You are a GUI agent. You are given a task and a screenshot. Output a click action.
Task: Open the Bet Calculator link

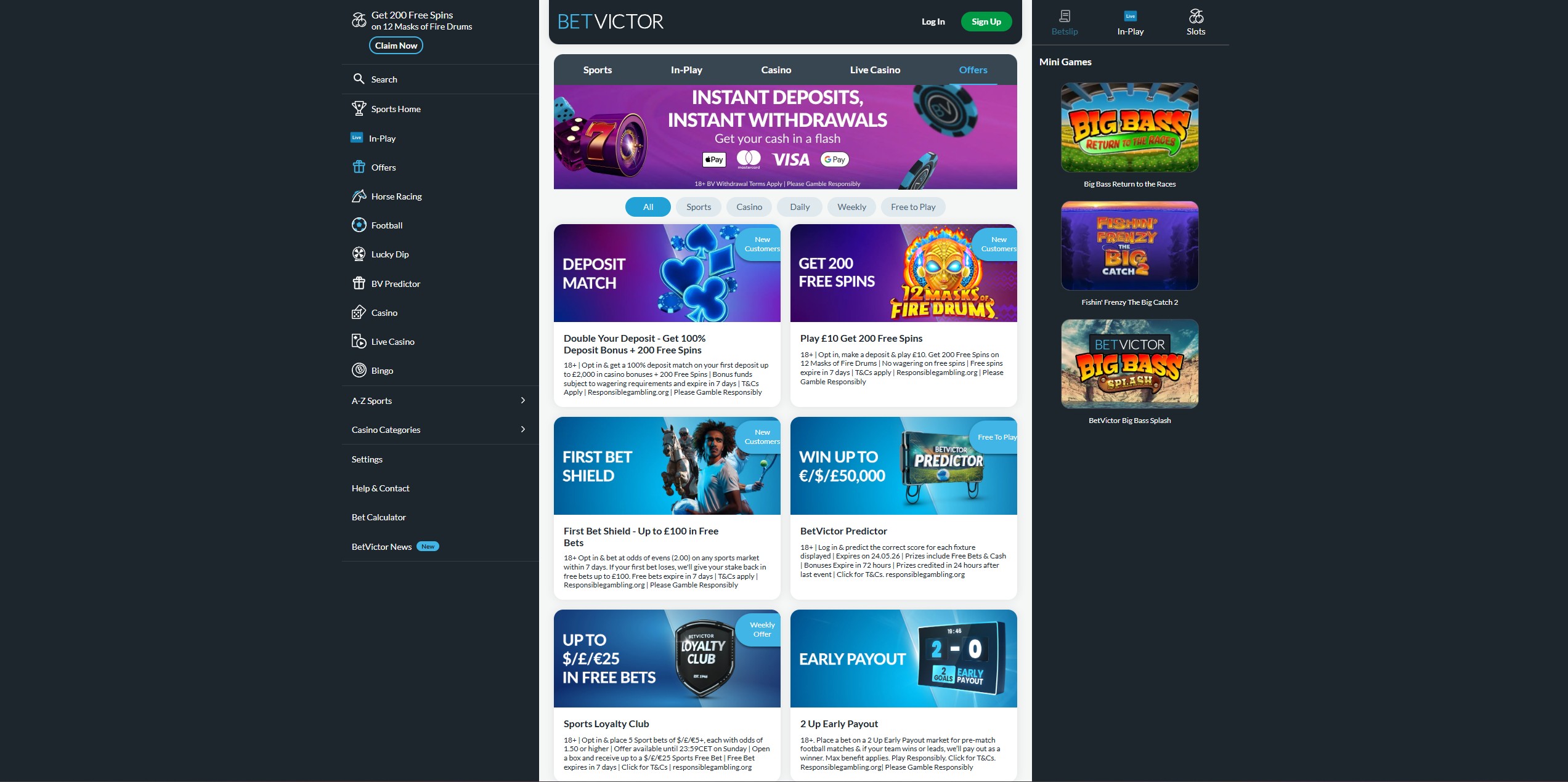pyautogui.click(x=378, y=517)
